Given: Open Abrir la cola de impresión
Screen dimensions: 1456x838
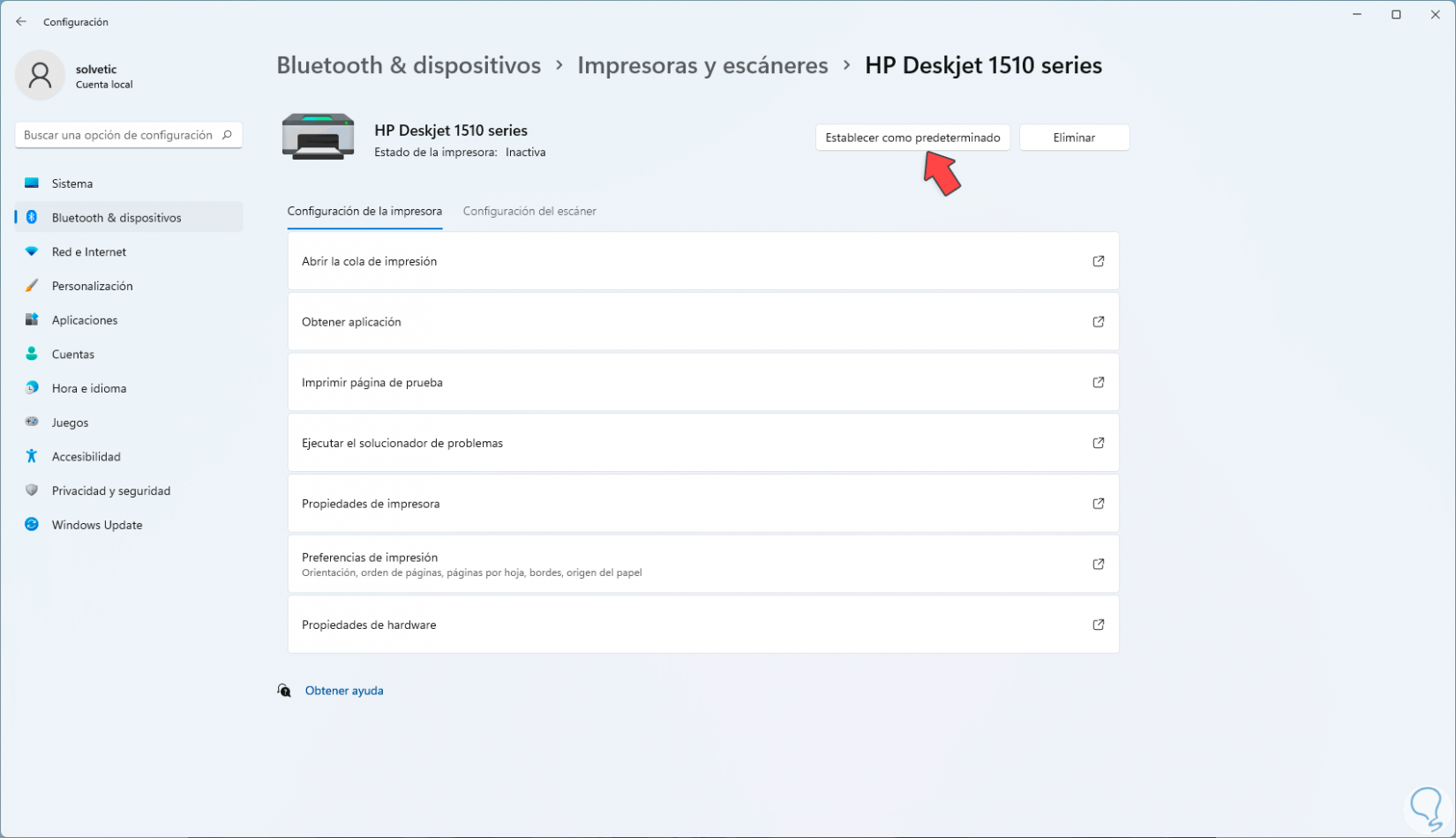Looking at the screenshot, I should [x=702, y=261].
